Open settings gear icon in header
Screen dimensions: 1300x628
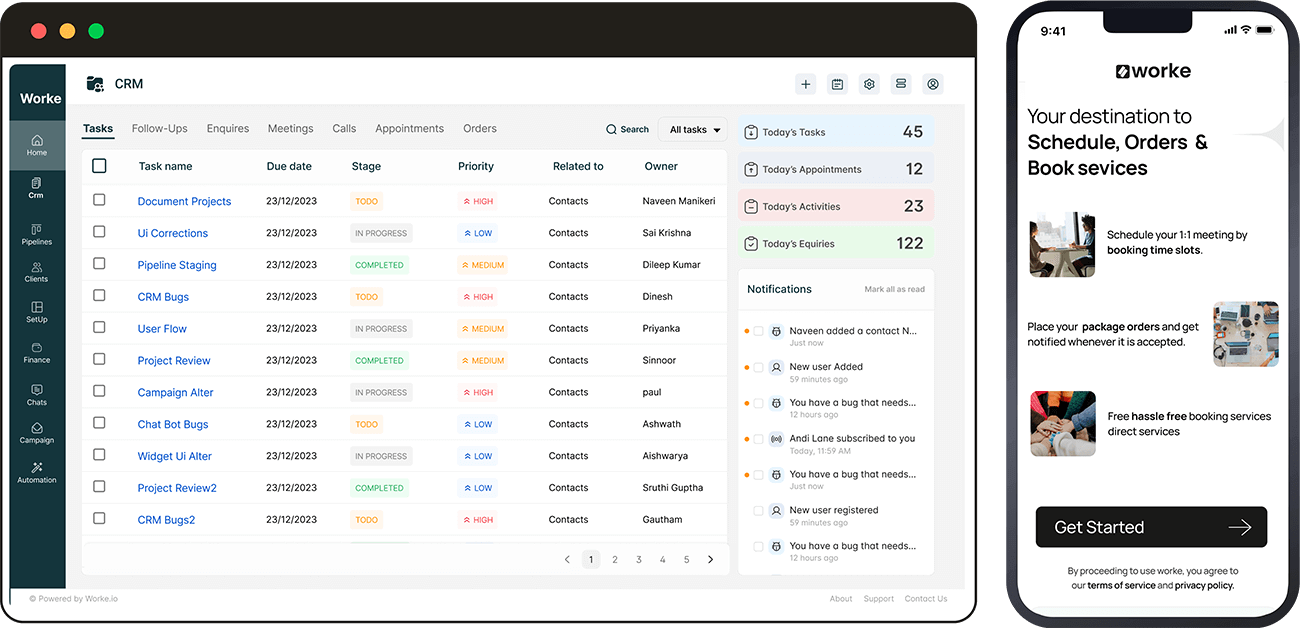(x=869, y=84)
